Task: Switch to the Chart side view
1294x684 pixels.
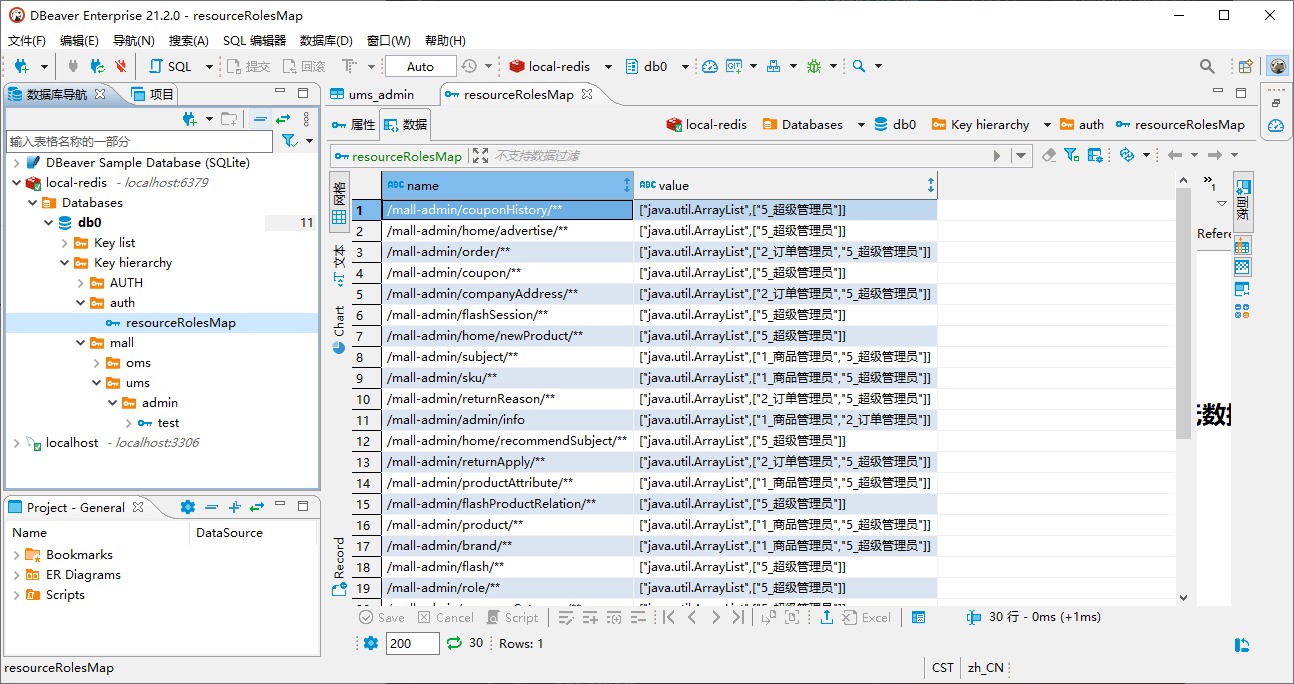Action: click(339, 329)
